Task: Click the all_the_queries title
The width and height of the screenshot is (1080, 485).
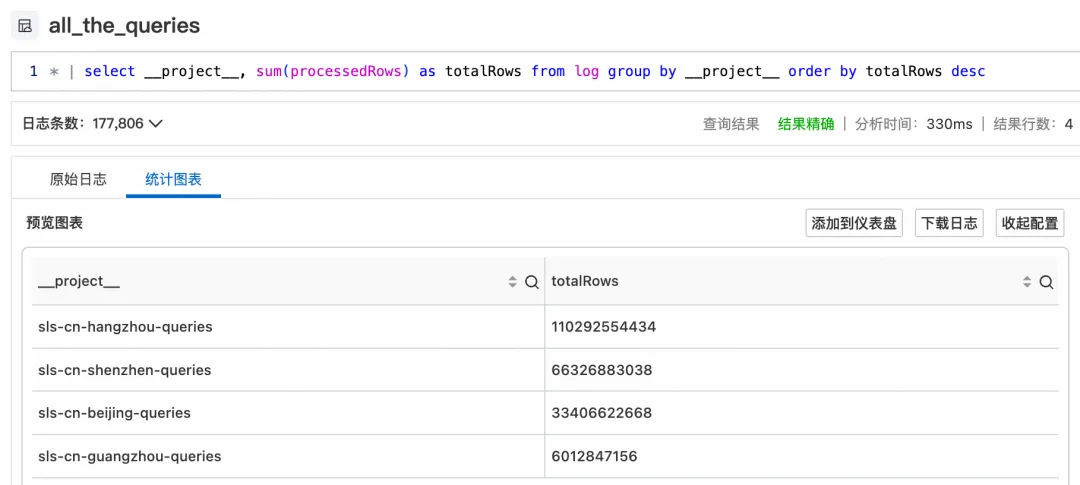Action: (x=124, y=26)
